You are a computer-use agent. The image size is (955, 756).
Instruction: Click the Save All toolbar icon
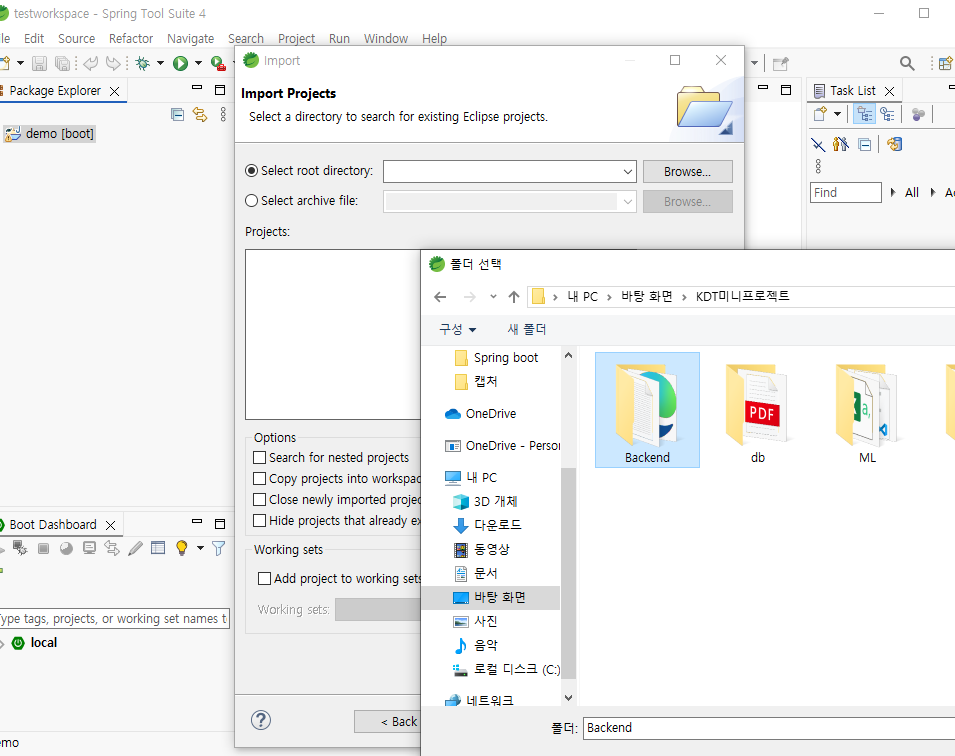[62, 63]
